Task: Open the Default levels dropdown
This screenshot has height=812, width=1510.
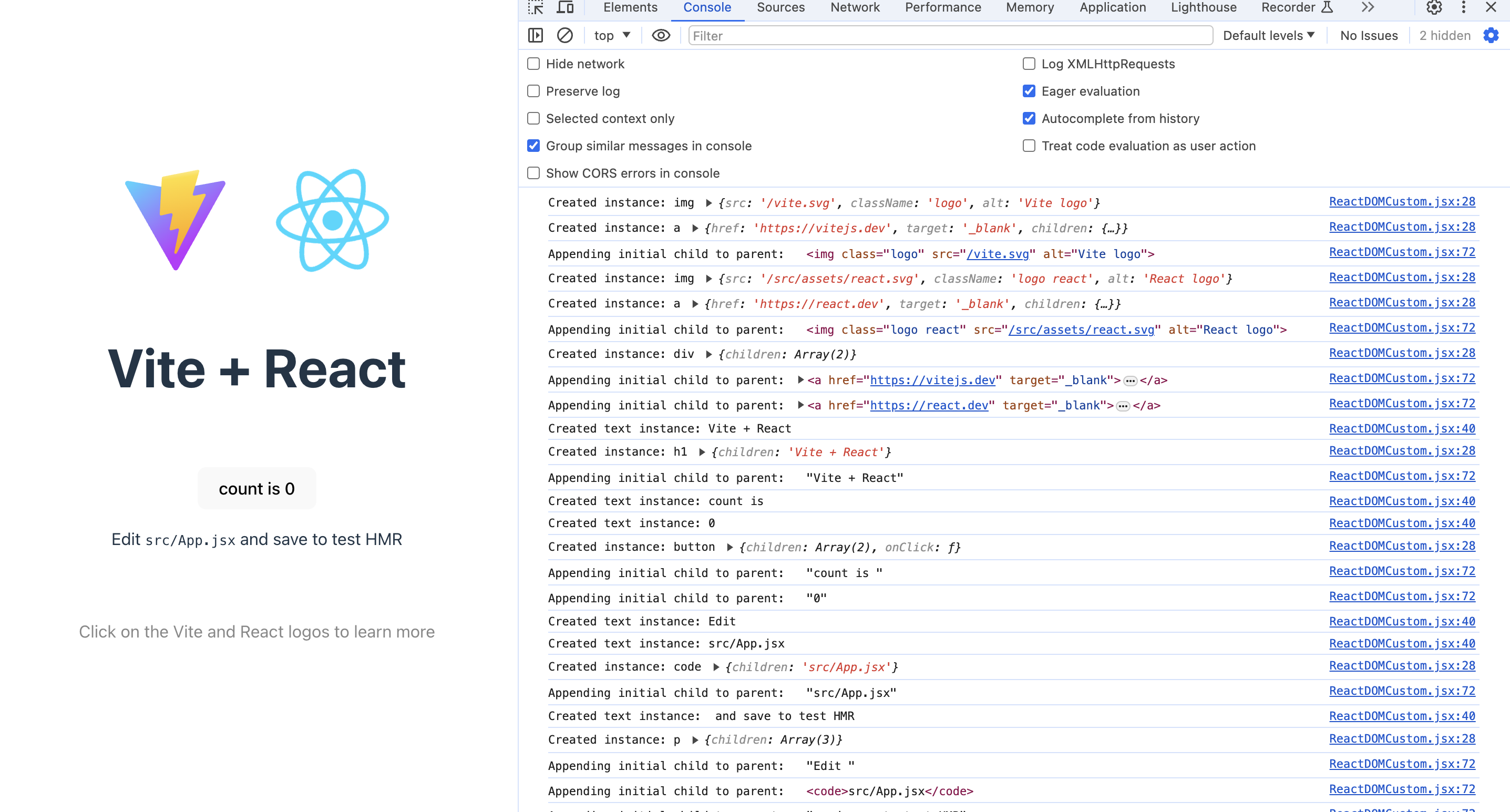Action: click(1268, 35)
